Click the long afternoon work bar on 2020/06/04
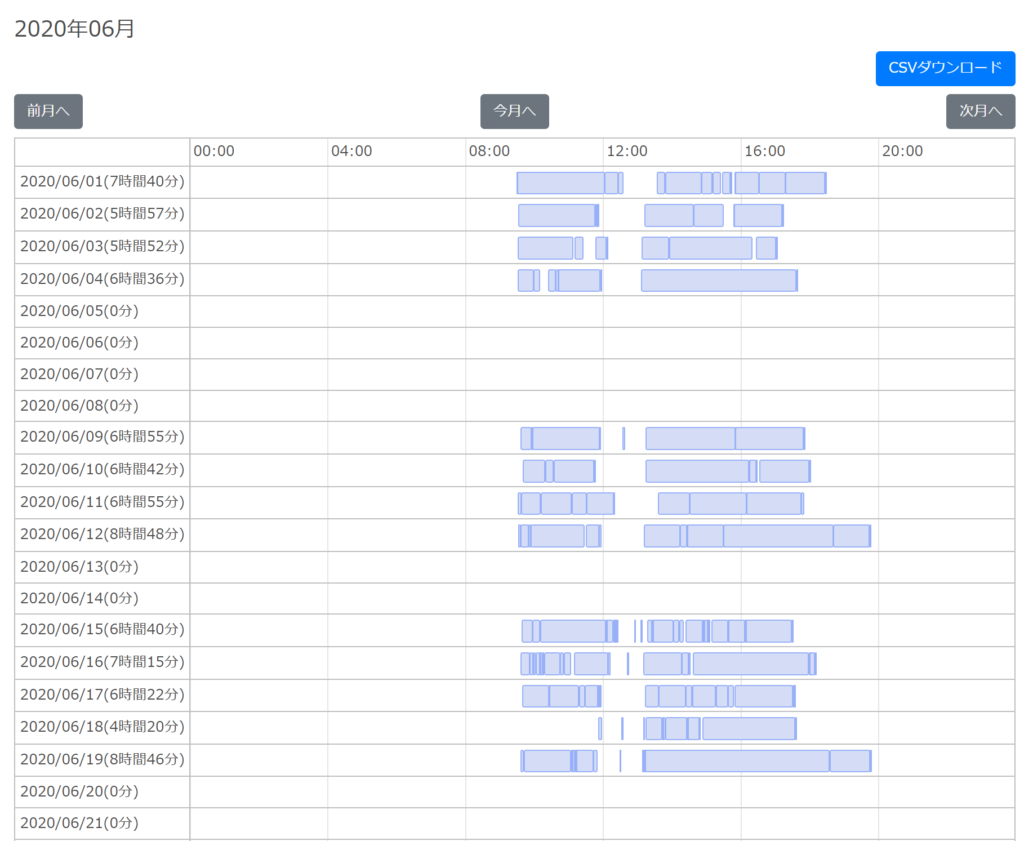This screenshot has width=1024, height=841. tap(718, 281)
